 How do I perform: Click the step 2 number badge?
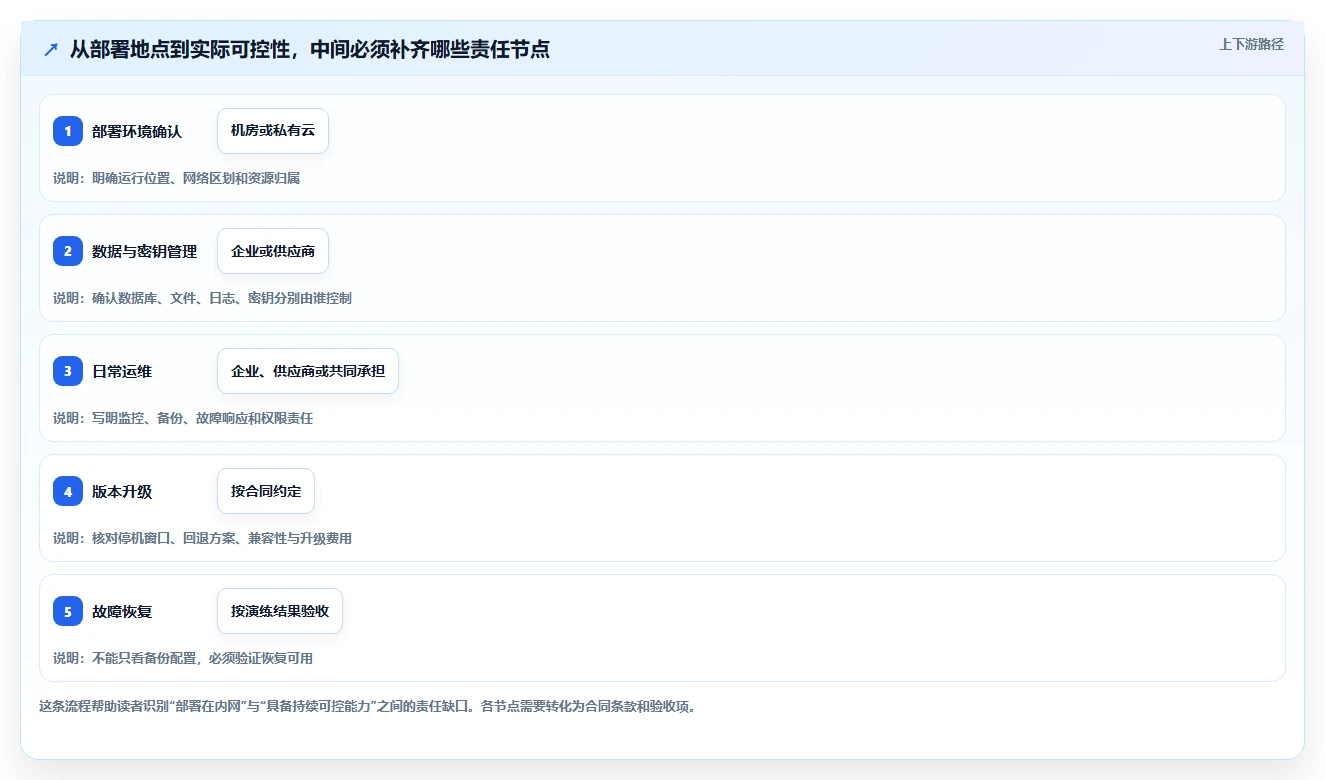(68, 251)
